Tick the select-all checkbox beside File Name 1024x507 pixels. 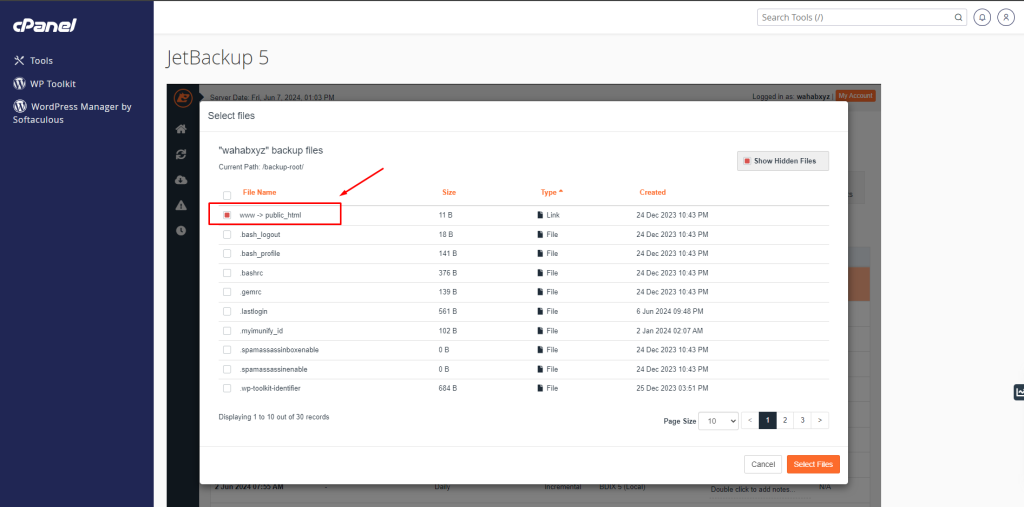(227, 195)
